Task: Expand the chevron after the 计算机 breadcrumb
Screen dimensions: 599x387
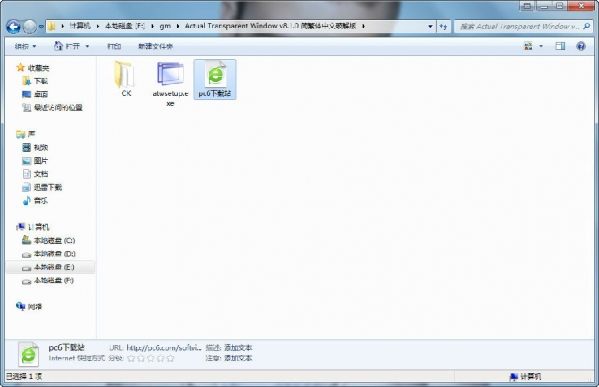Action: pos(98,26)
